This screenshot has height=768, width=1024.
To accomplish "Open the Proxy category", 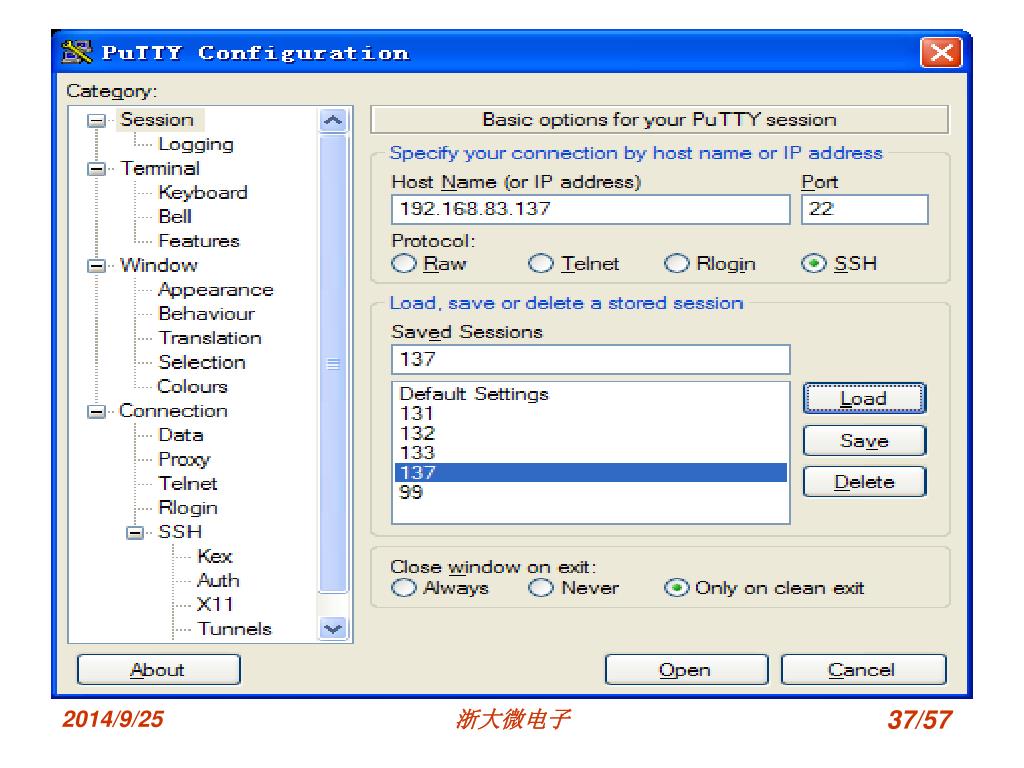I will (184, 460).
